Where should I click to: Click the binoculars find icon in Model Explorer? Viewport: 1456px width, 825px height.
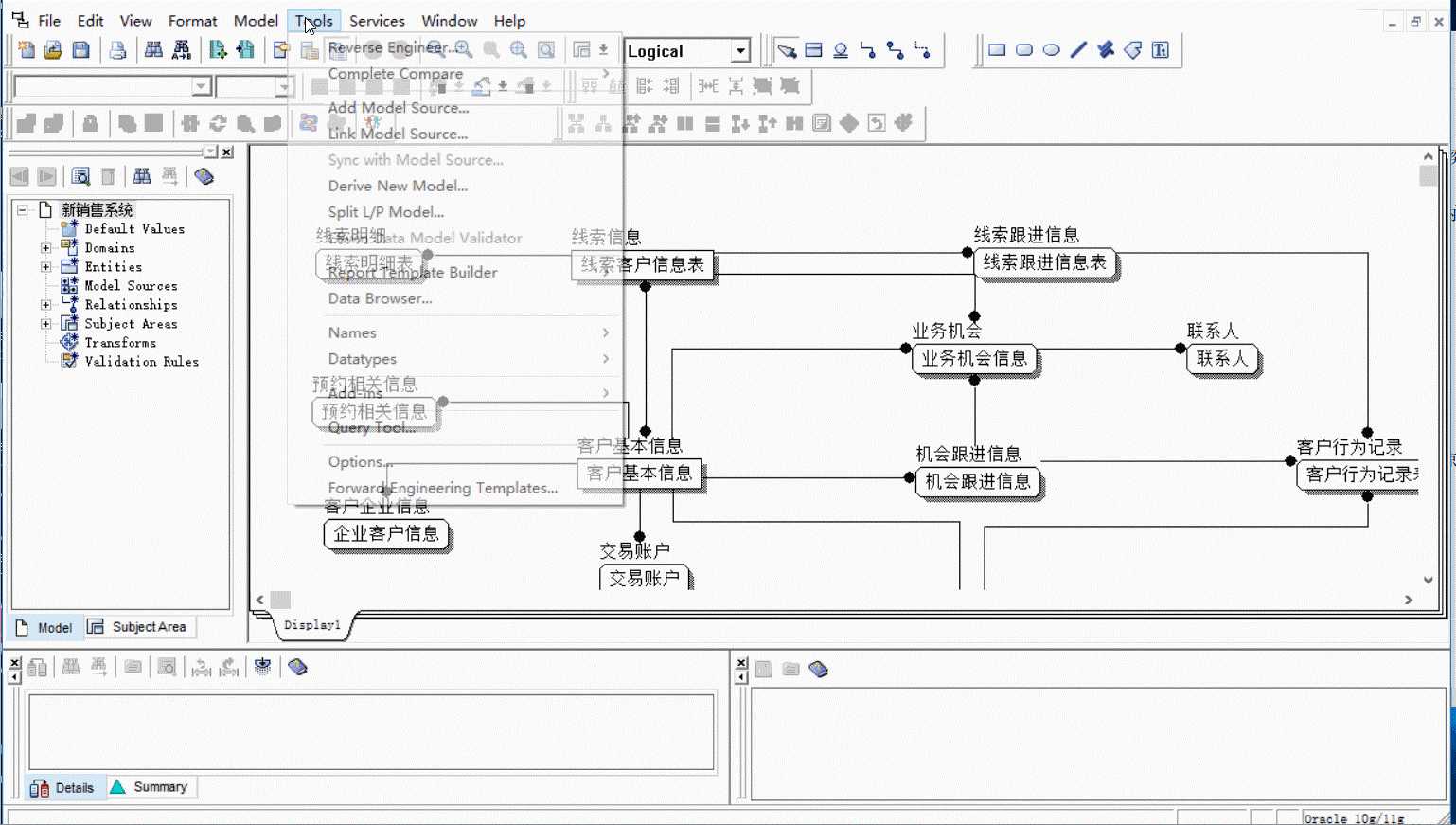[x=142, y=176]
